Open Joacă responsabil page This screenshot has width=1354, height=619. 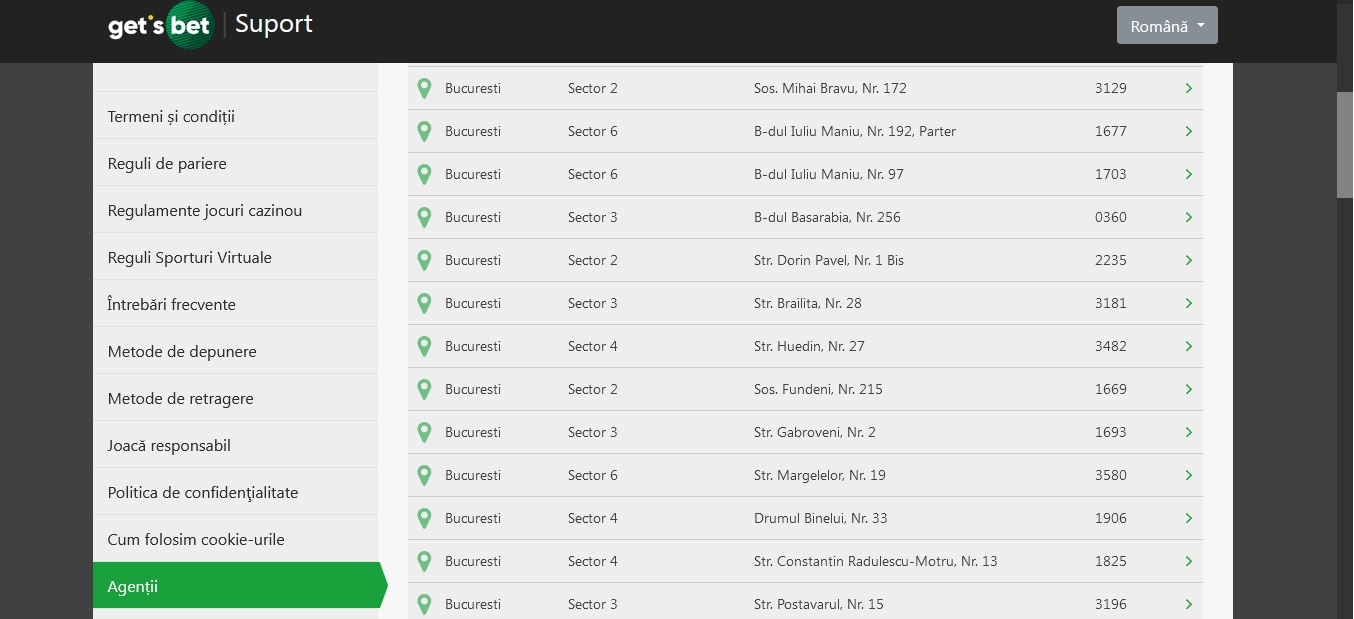pyautogui.click(x=235, y=445)
